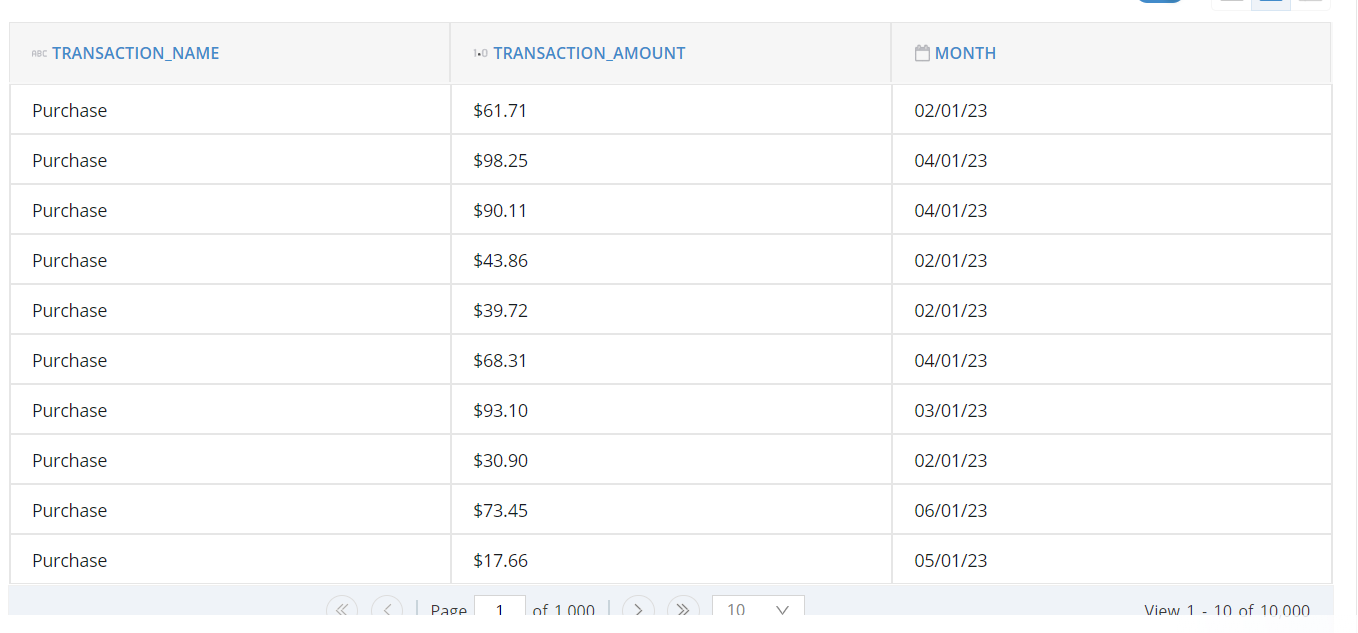
Task: Click the calendar icon beside MONTH
Action: tap(922, 53)
